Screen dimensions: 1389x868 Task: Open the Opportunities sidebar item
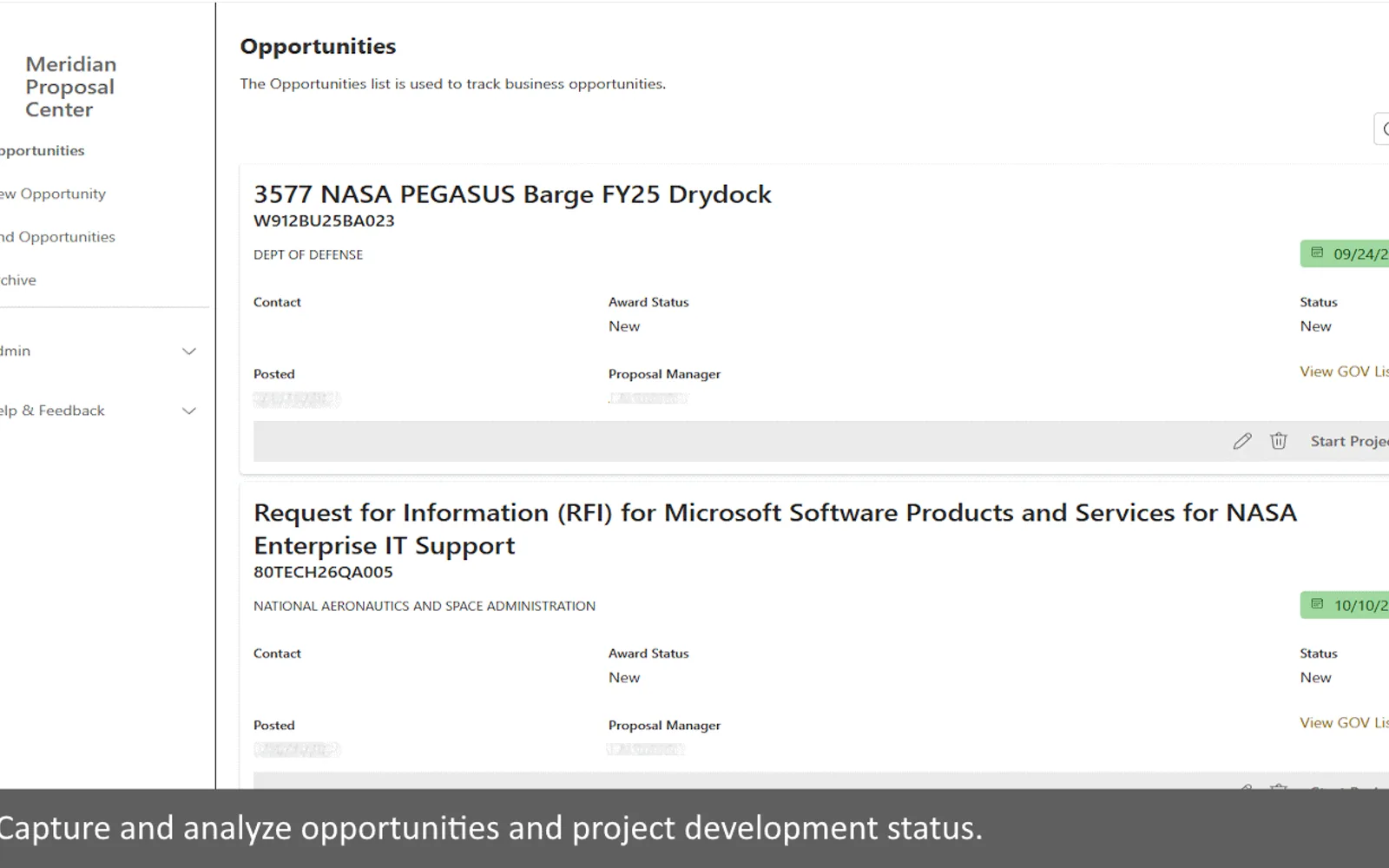pos(43,151)
